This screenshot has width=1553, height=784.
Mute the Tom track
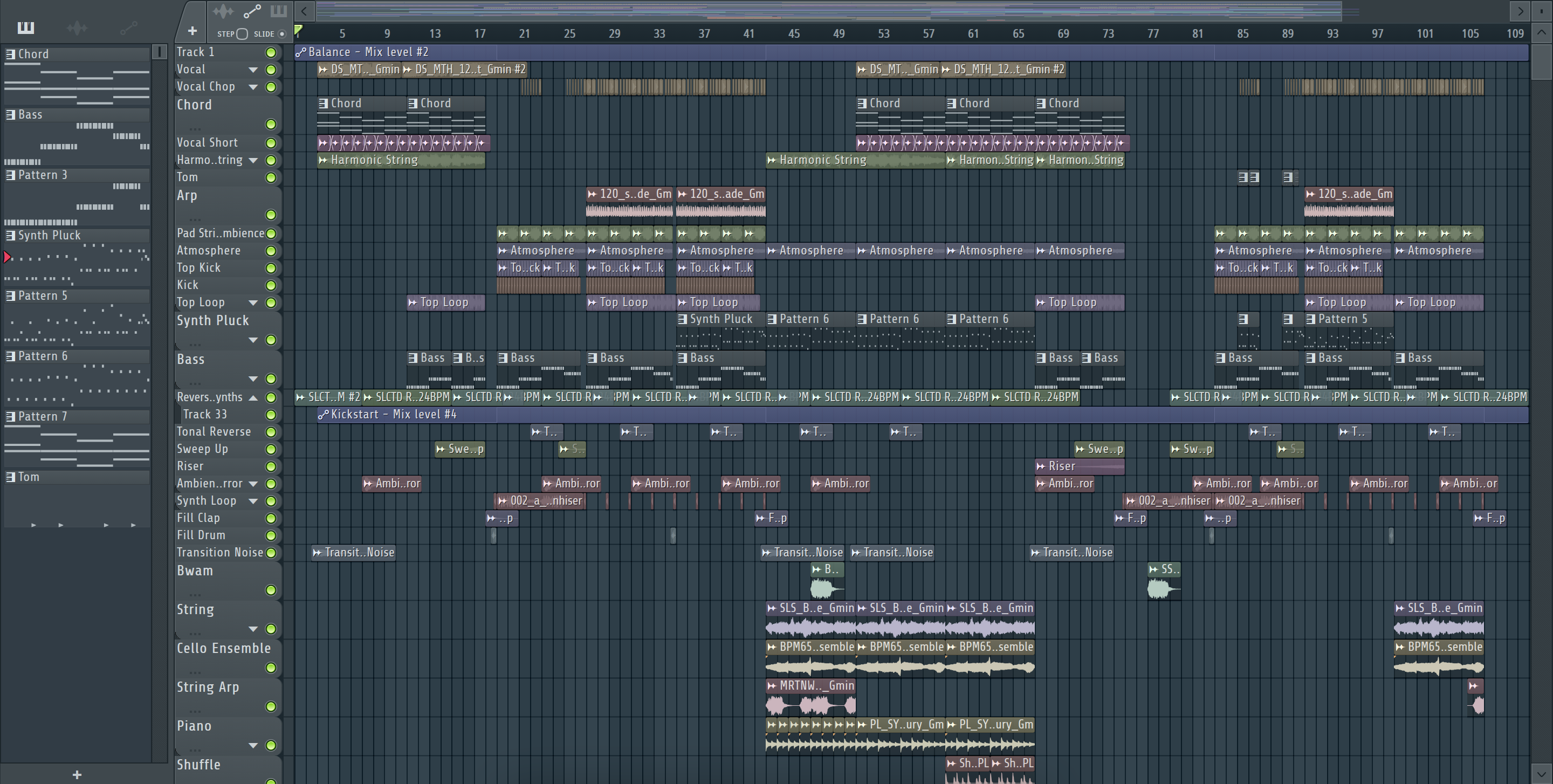pyautogui.click(x=271, y=178)
